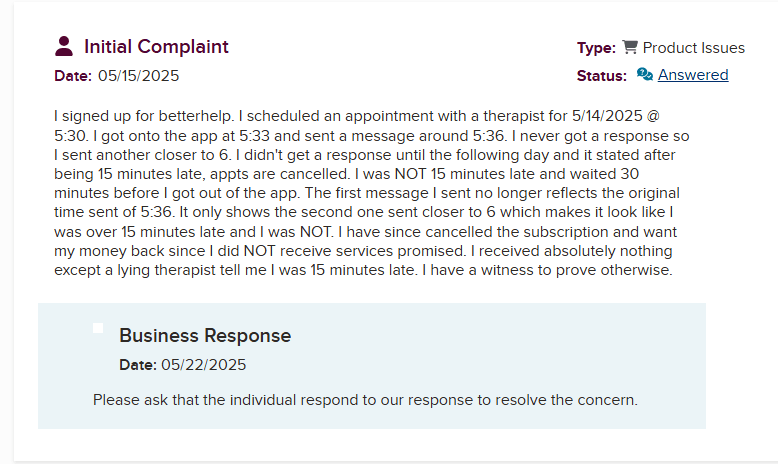Click the Business Response heading
778x464 pixels.
coord(205,336)
